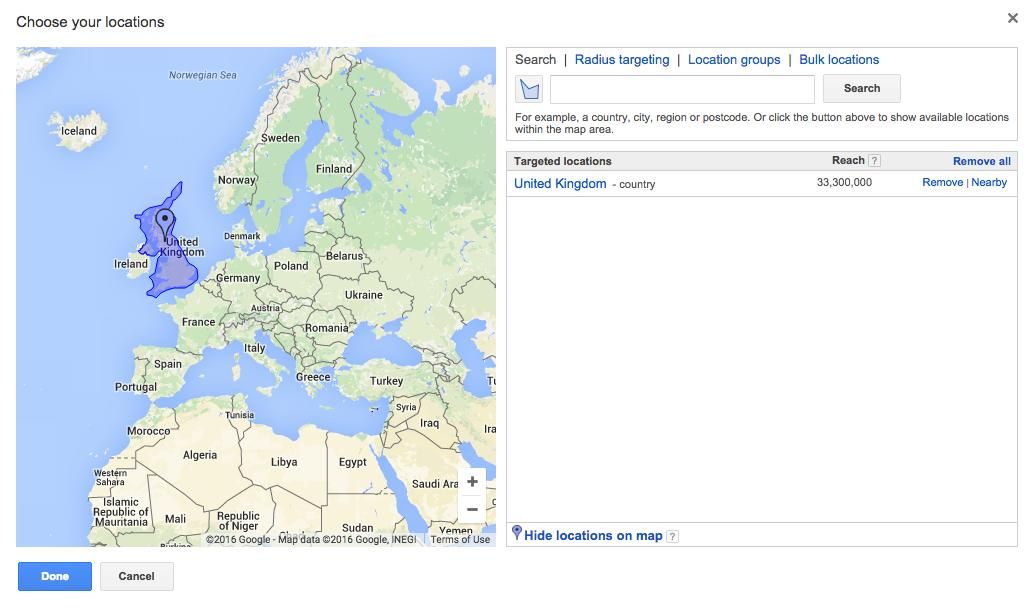1035x613 pixels.
Task: Click the help icon next to Hide locations
Action: tap(671, 535)
